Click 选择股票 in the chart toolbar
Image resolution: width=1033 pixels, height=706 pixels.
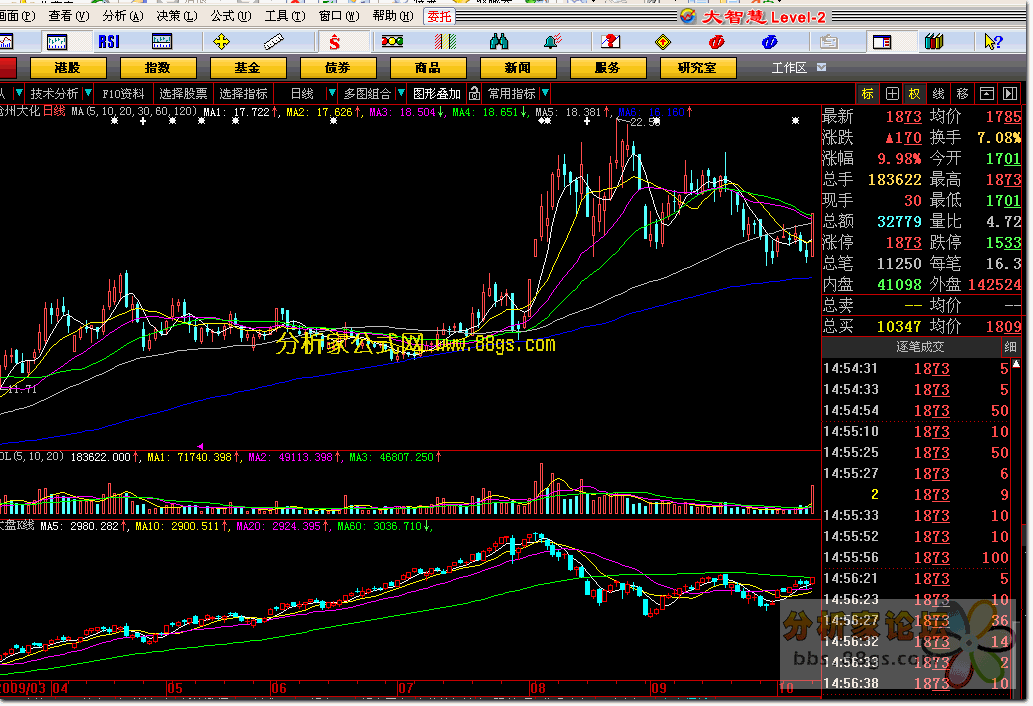pyautogui.click(x=183, y=94)
